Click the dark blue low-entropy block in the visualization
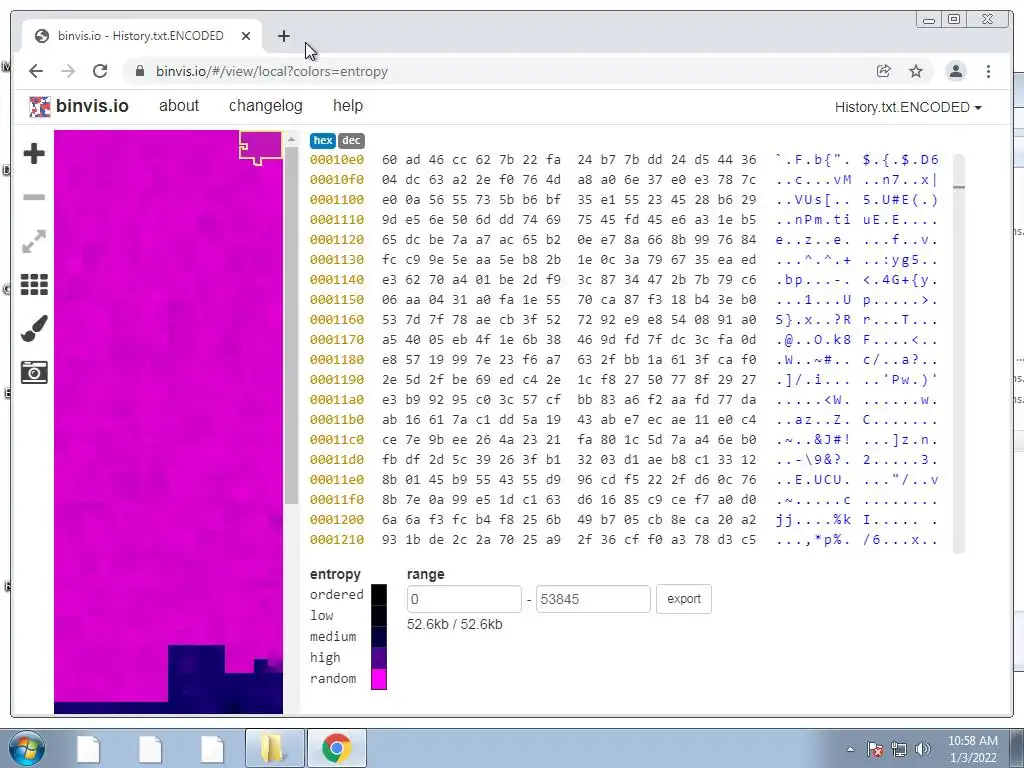The height and width of the screenshot is (768, 1024). [197, 674]
